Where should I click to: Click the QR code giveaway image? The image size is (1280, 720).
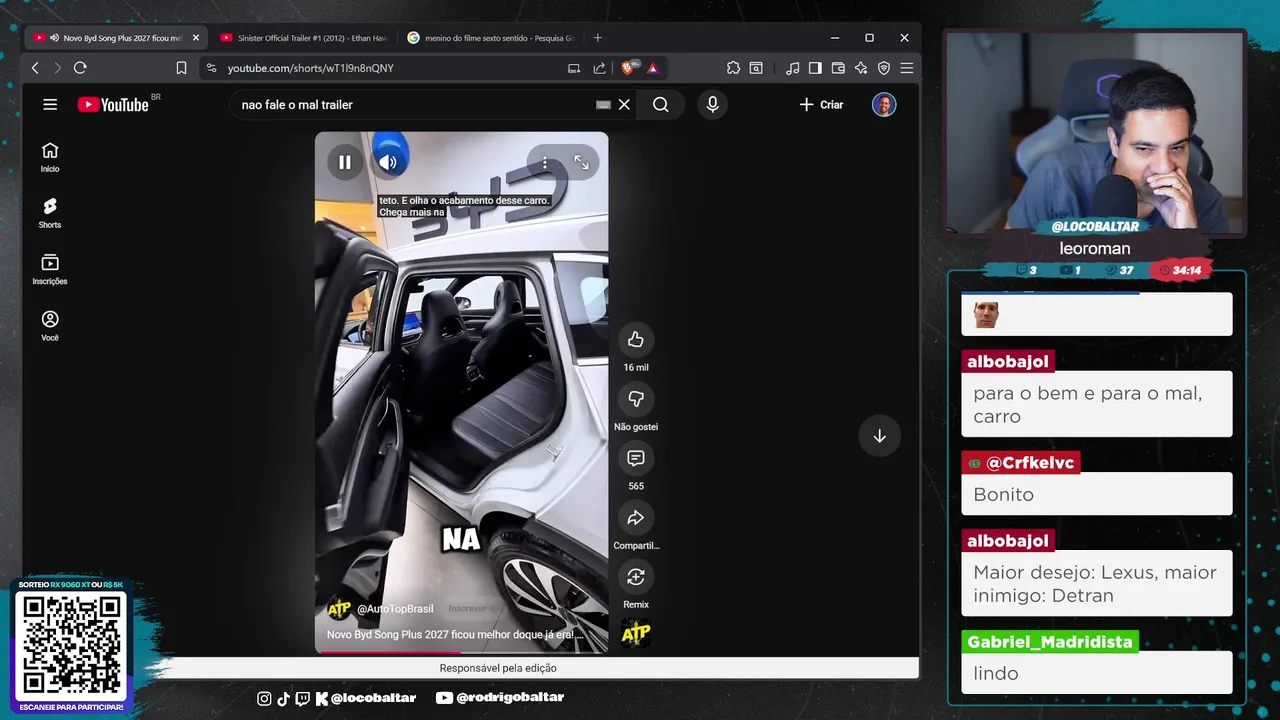[x=71, y=646]
